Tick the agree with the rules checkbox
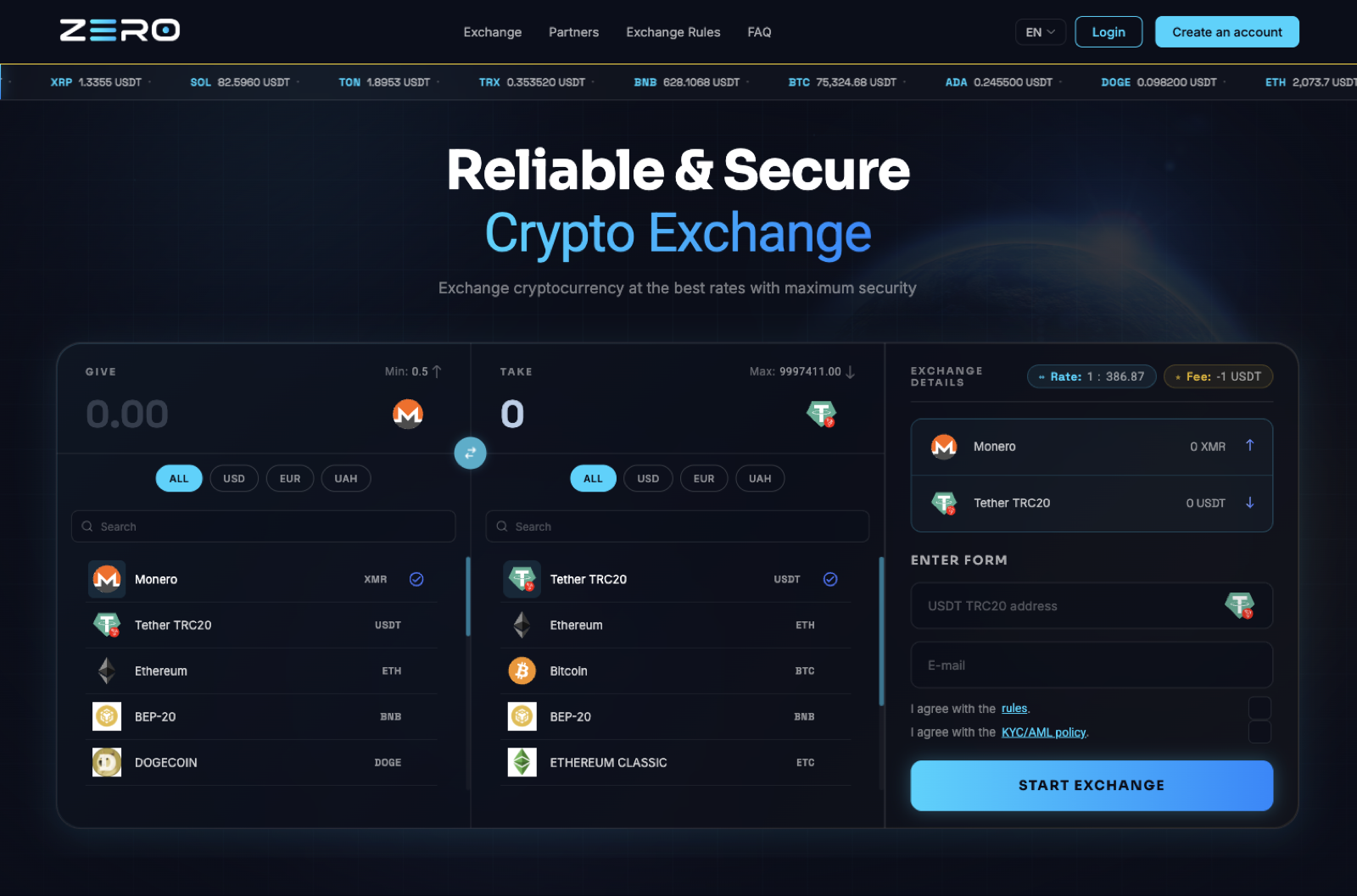The image size is (1357, 896). (1260, 708)
